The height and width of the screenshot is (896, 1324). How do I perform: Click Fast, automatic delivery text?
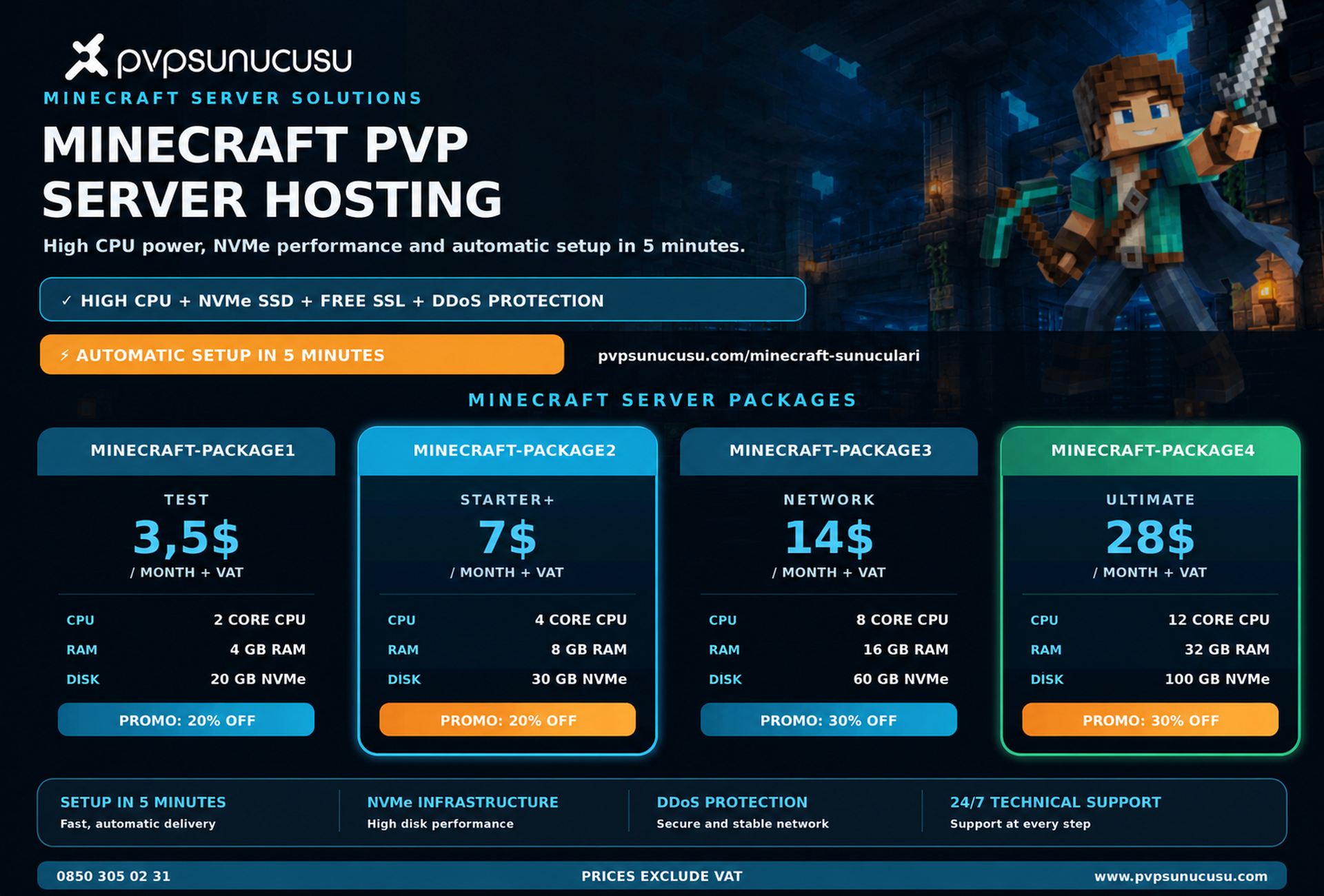tap(138, 824)
